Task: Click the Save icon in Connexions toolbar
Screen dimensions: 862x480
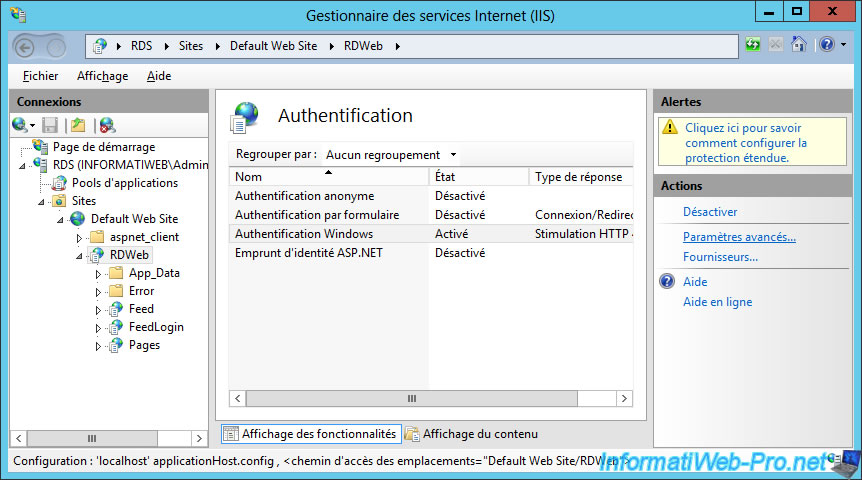Action: click(x=50, y=125)
